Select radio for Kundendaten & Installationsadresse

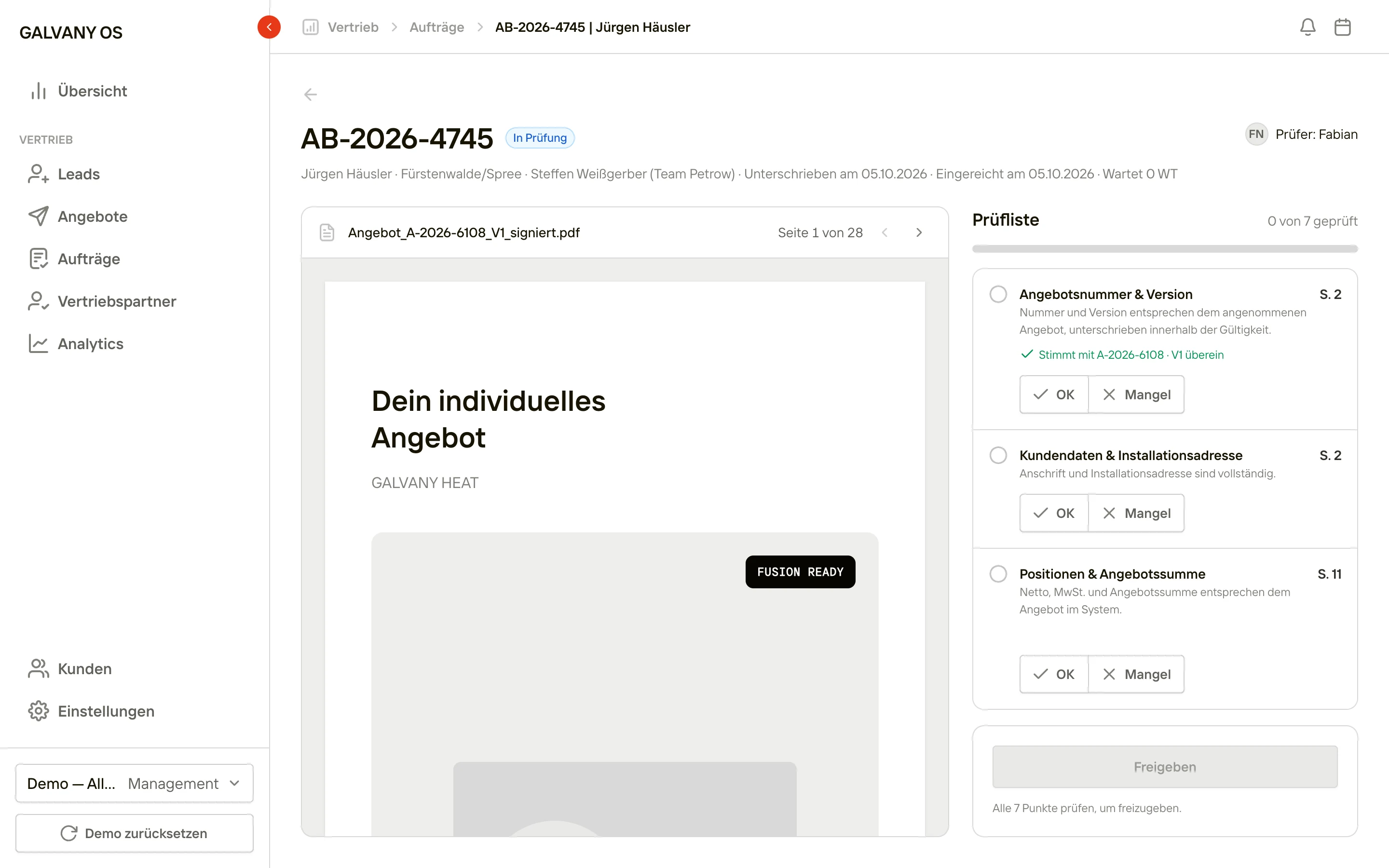tap(998, 455)
